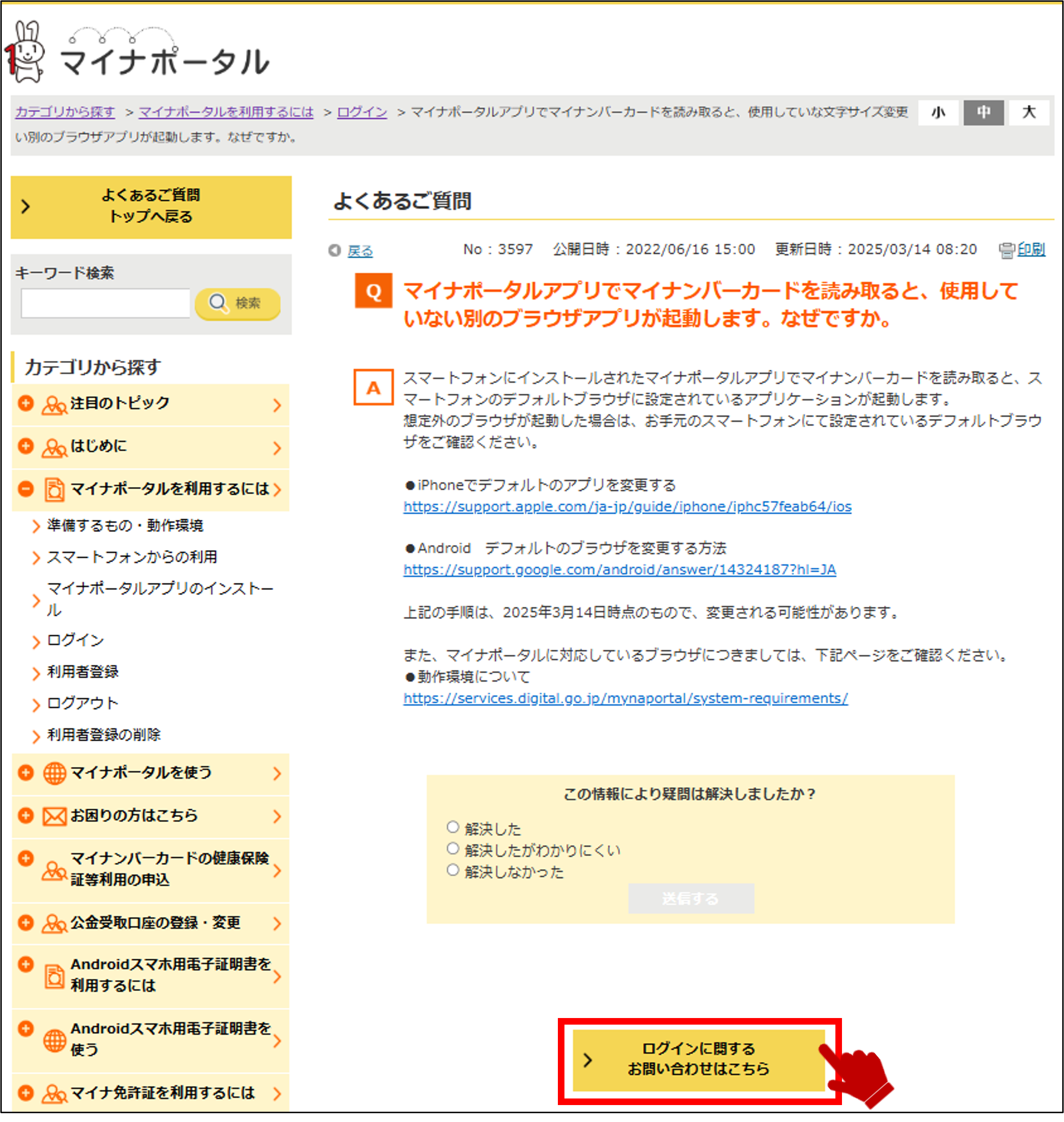1064x1122 pixels.
Task: Open the services.digital.go.jp system-requirements link
Action: pyautogui.click(x=626, y=698)
